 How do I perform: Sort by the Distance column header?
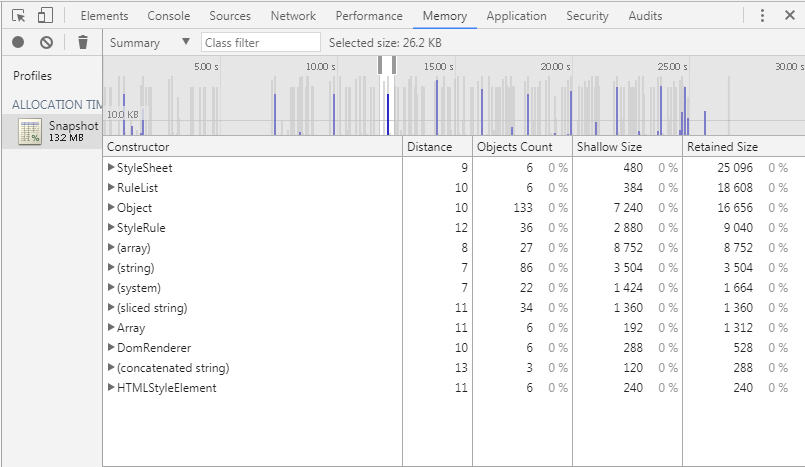(437, 147)
